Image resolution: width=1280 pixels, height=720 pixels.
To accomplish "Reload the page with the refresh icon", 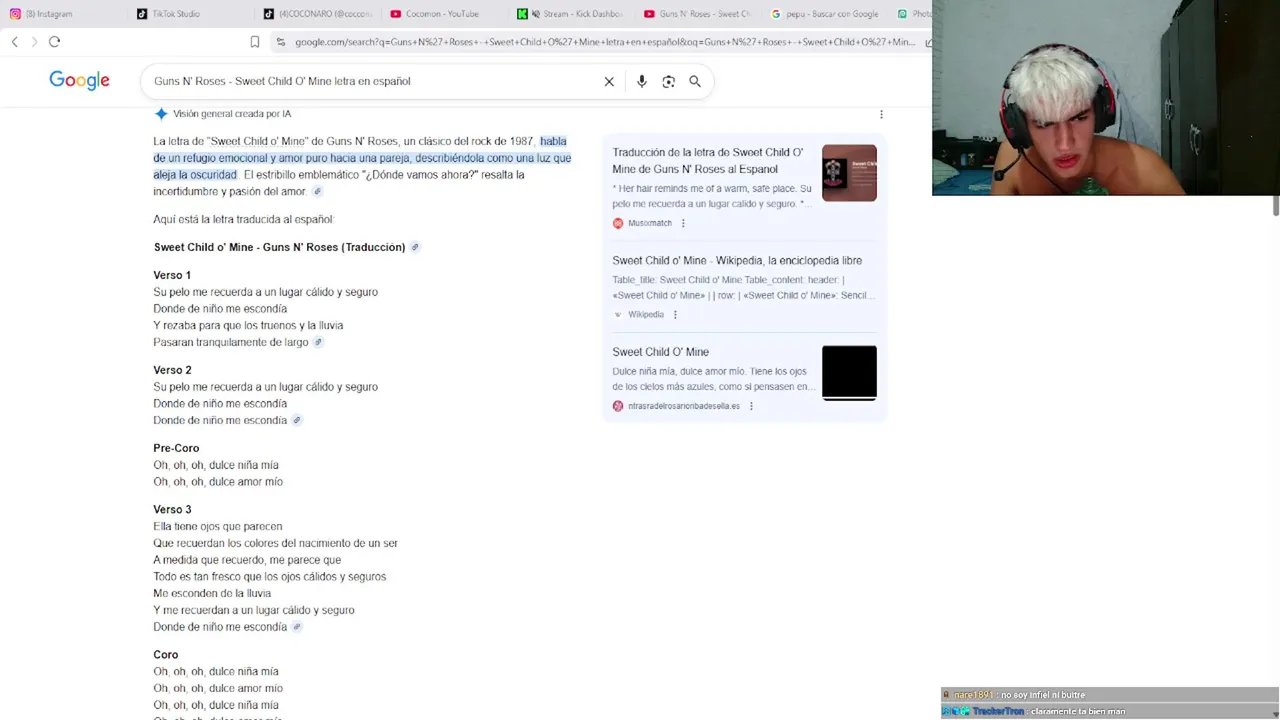I will [x=55, y=42].
